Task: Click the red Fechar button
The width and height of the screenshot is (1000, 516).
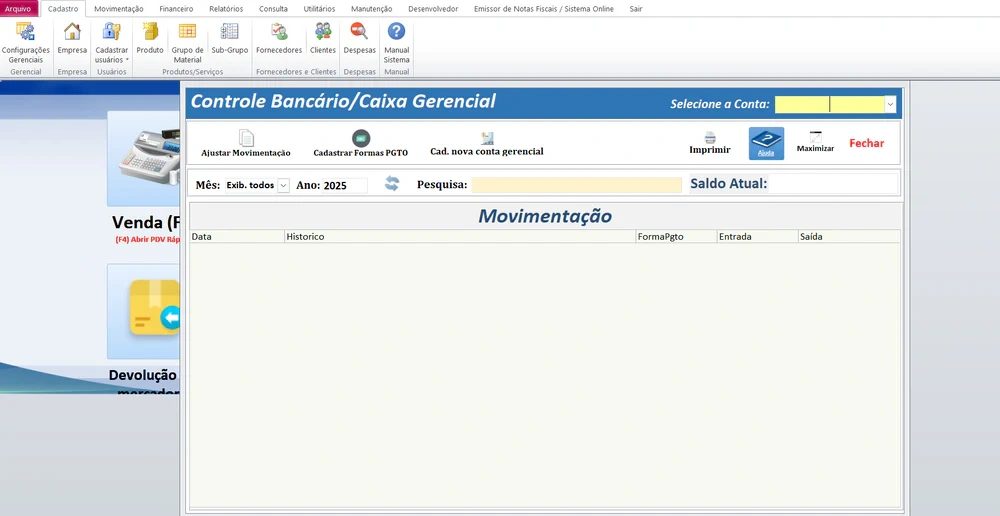Action: (866, 143)
